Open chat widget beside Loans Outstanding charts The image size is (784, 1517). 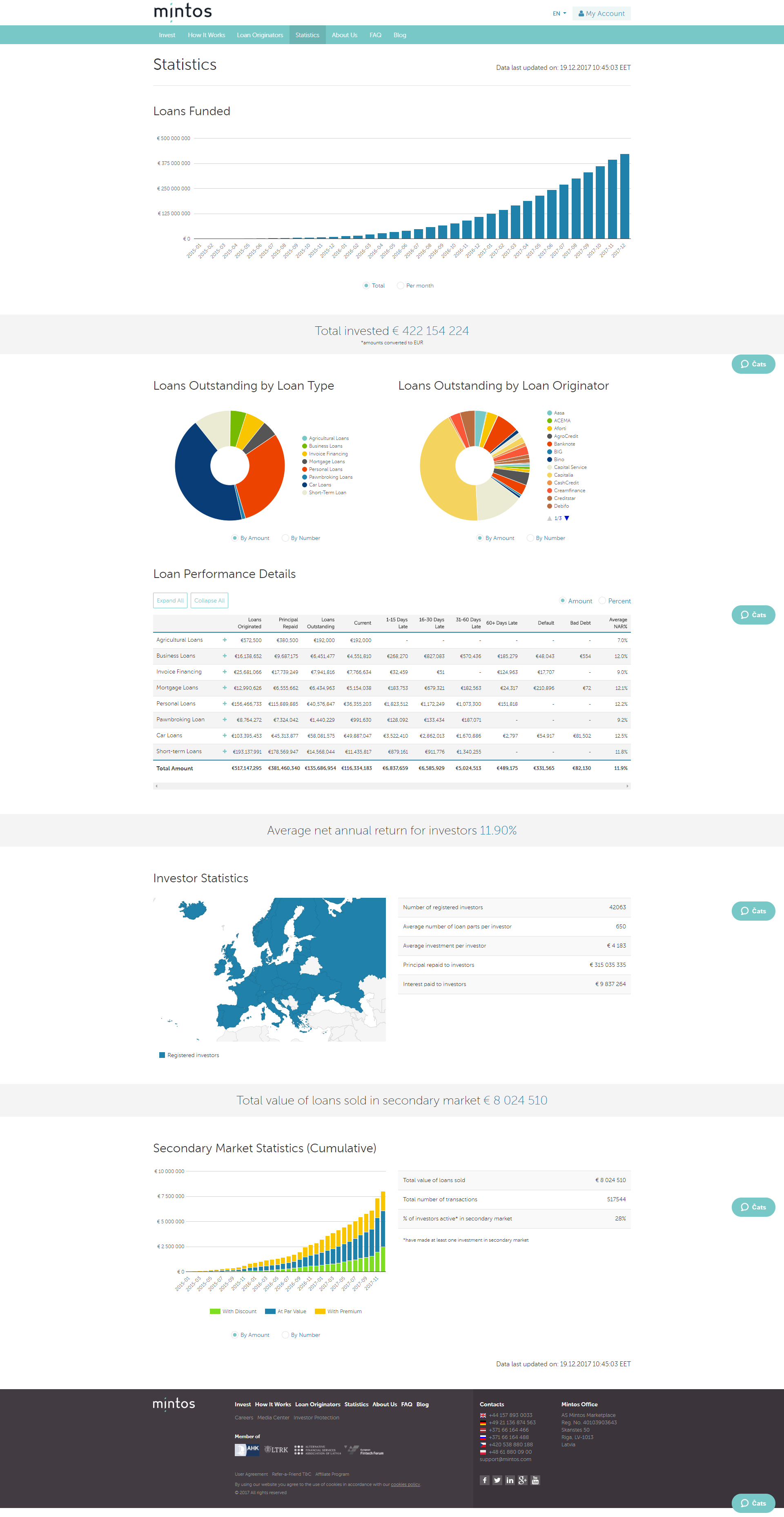753,364
